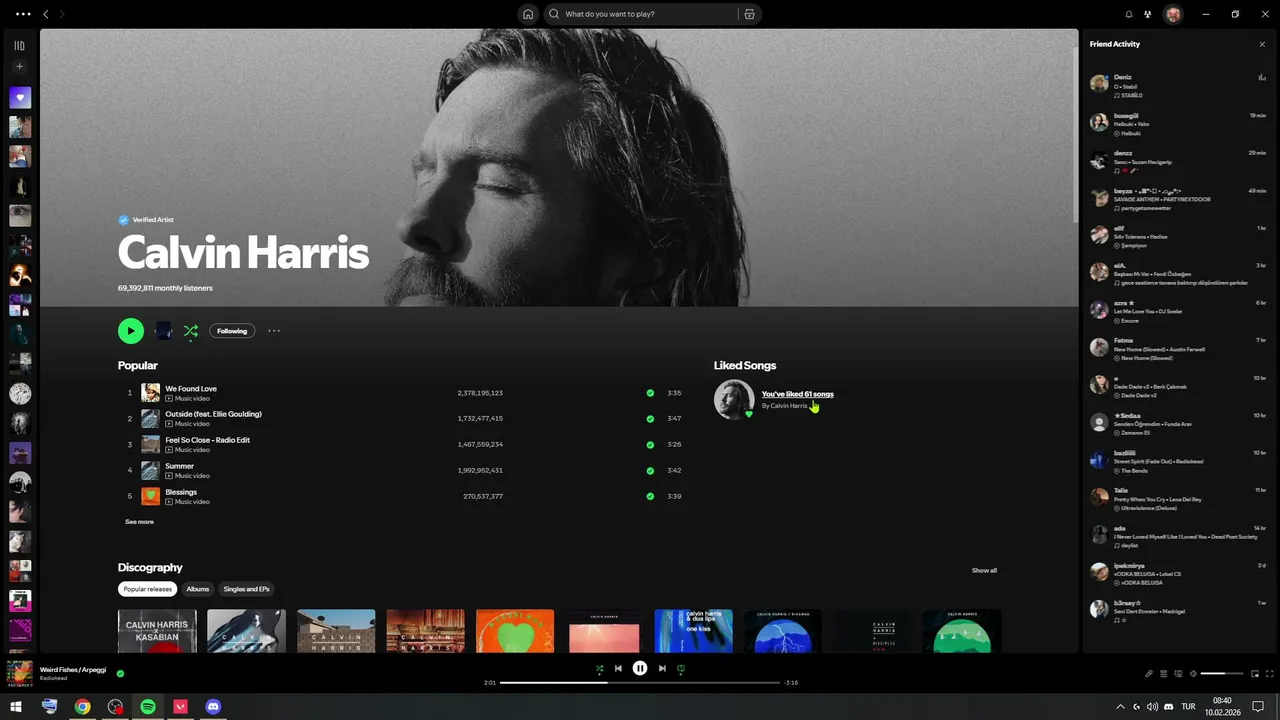Open the 'One Kiss' Dua Lipa cover

pyautogui.click(x=693, y=631)
